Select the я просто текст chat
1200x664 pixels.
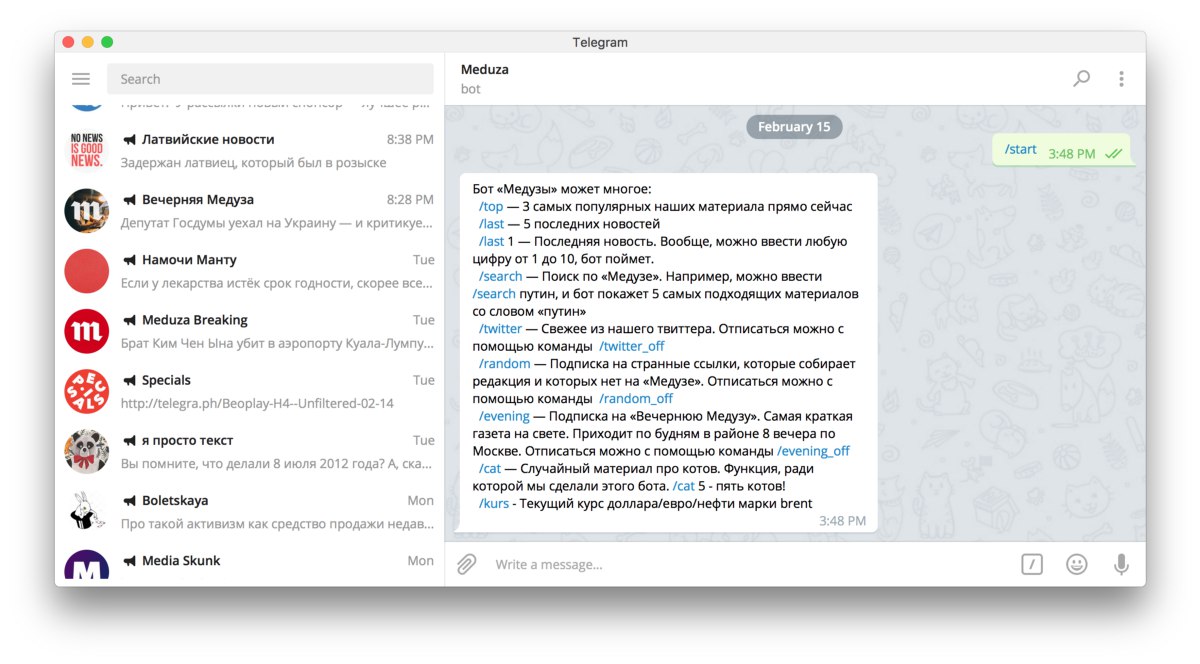point(250,451)
